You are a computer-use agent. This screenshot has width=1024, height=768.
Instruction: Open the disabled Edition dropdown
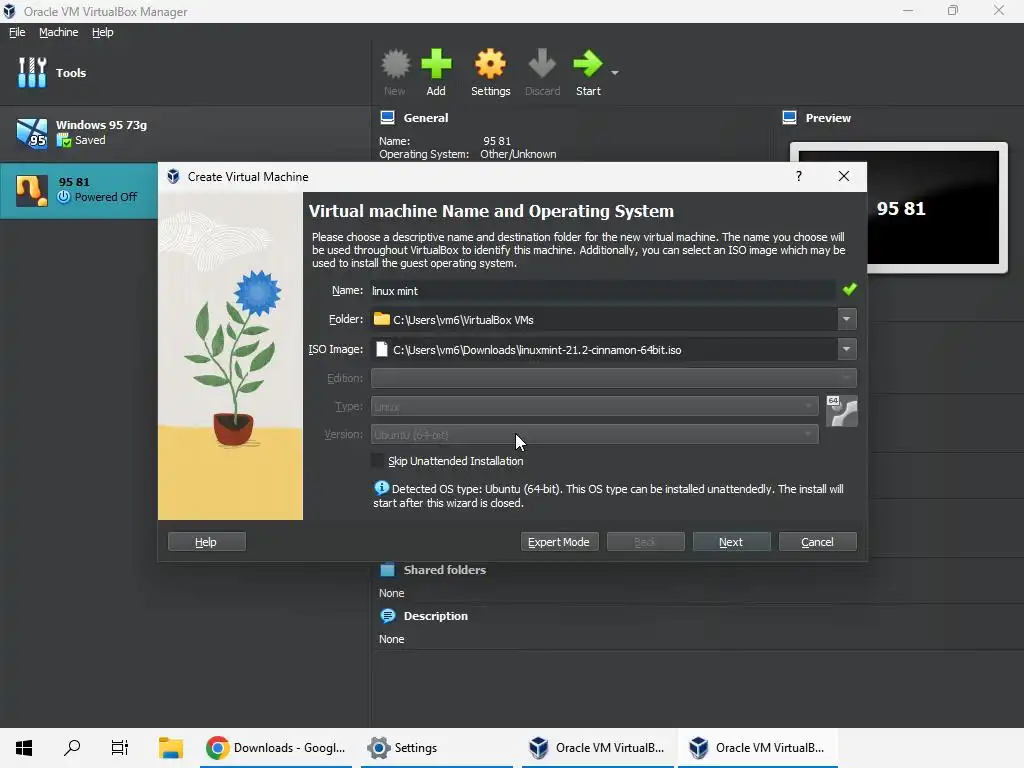tap(613, 378)
